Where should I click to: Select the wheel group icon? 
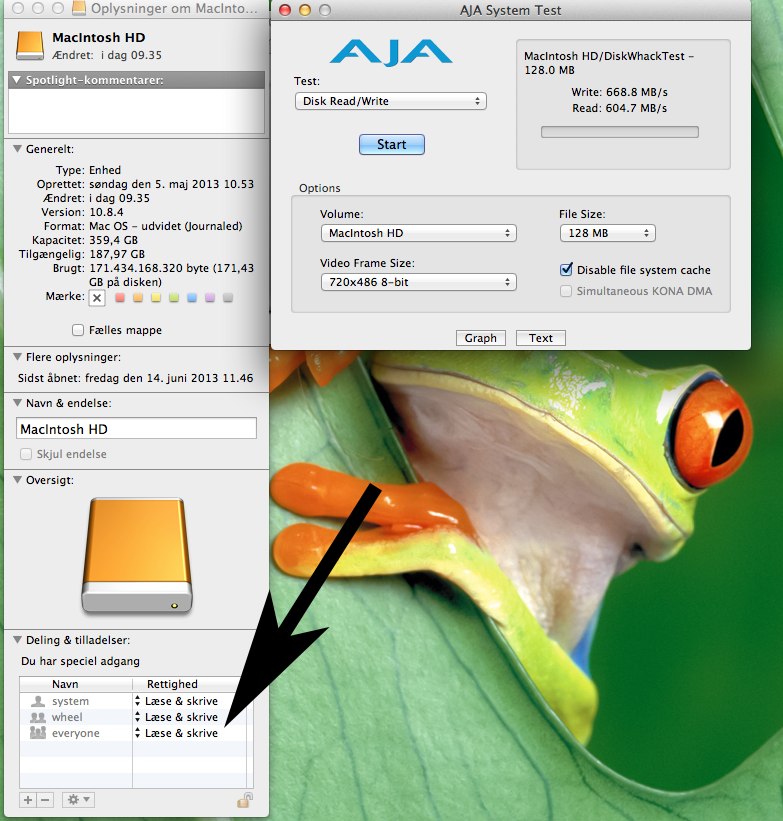tap(38, 717)
